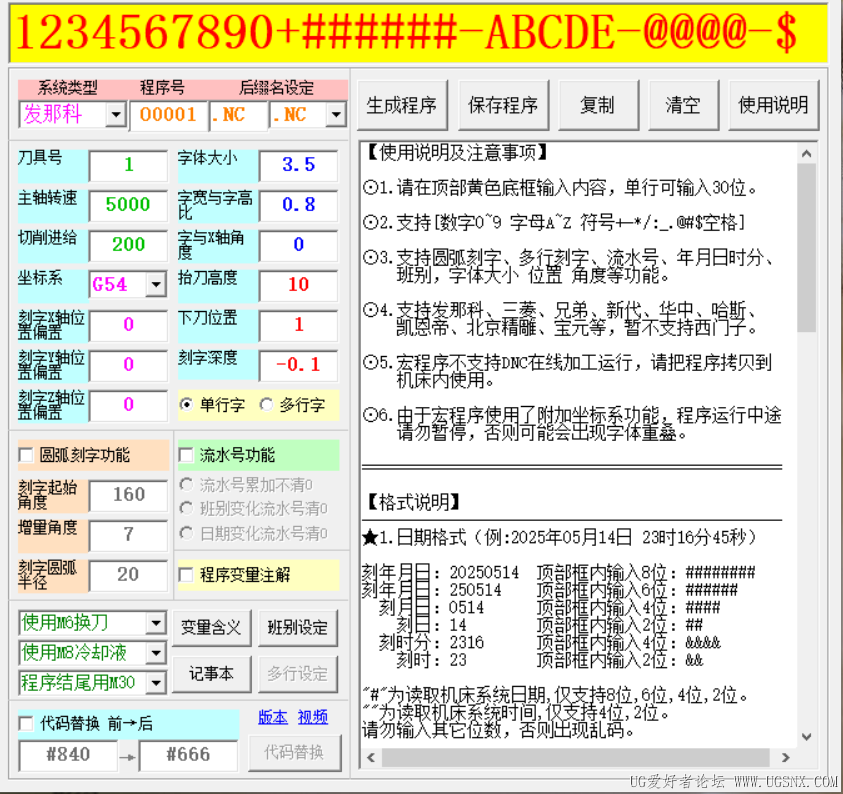
Task: Click the 程序号 O0001 field
Action: click(168, 115)
